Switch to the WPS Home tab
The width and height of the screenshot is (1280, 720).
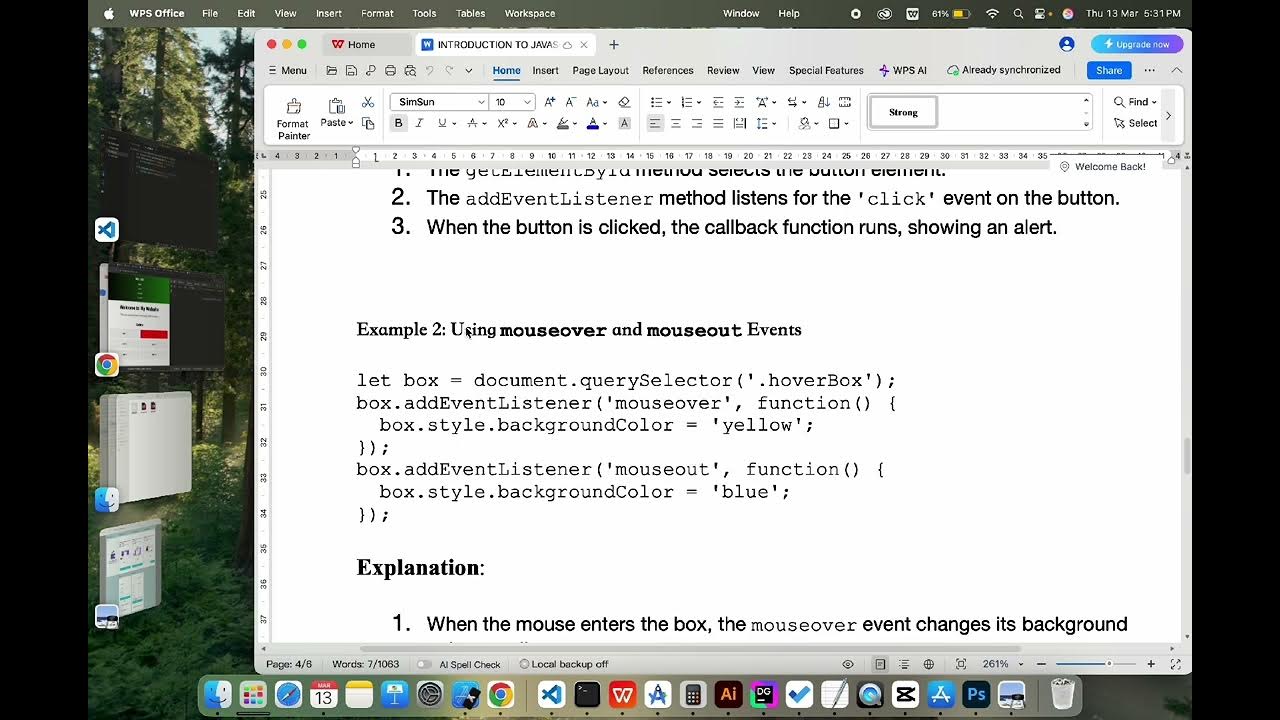tap(353, 44)
